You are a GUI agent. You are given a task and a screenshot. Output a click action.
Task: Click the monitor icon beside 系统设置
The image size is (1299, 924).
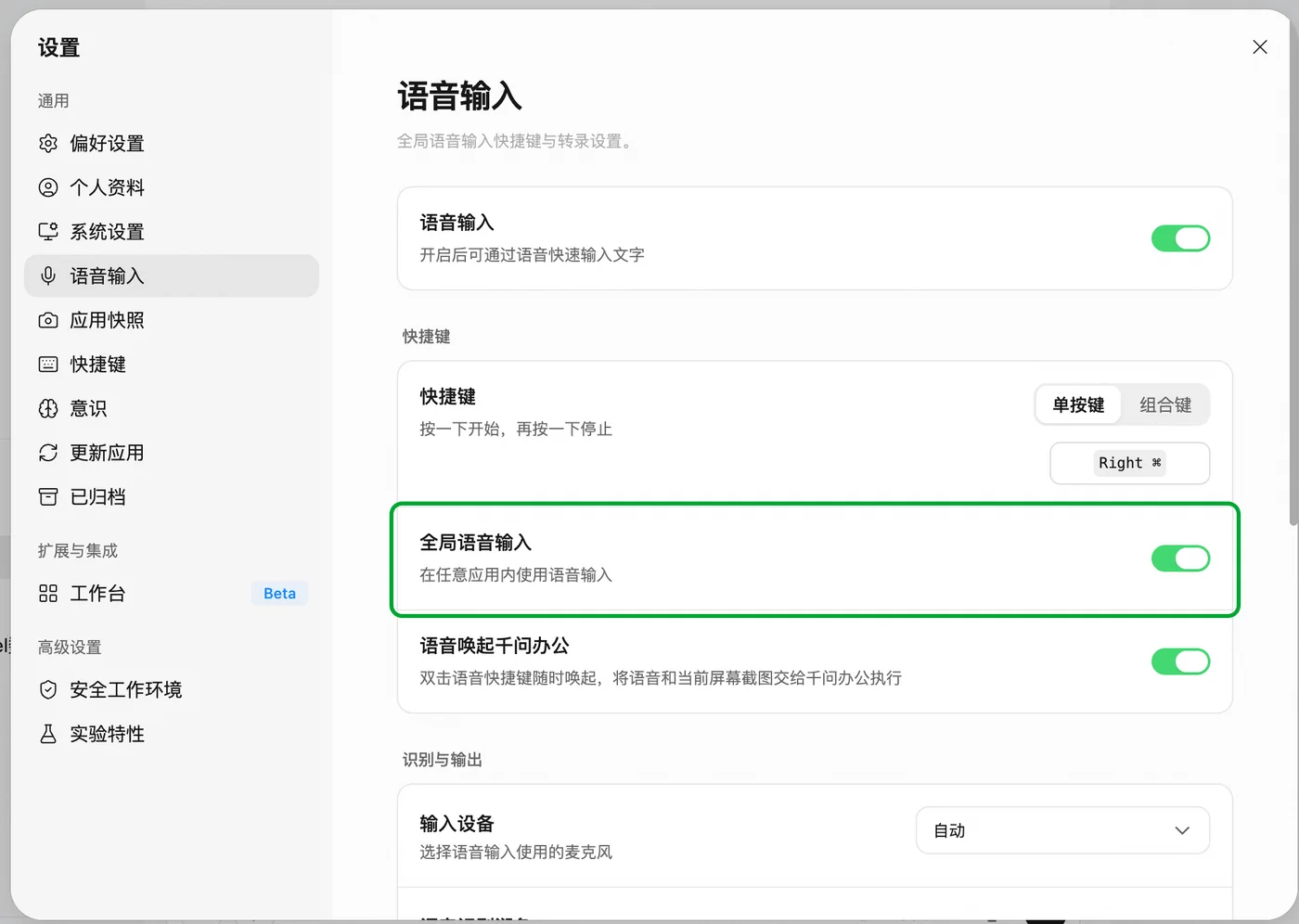point(48,232)
